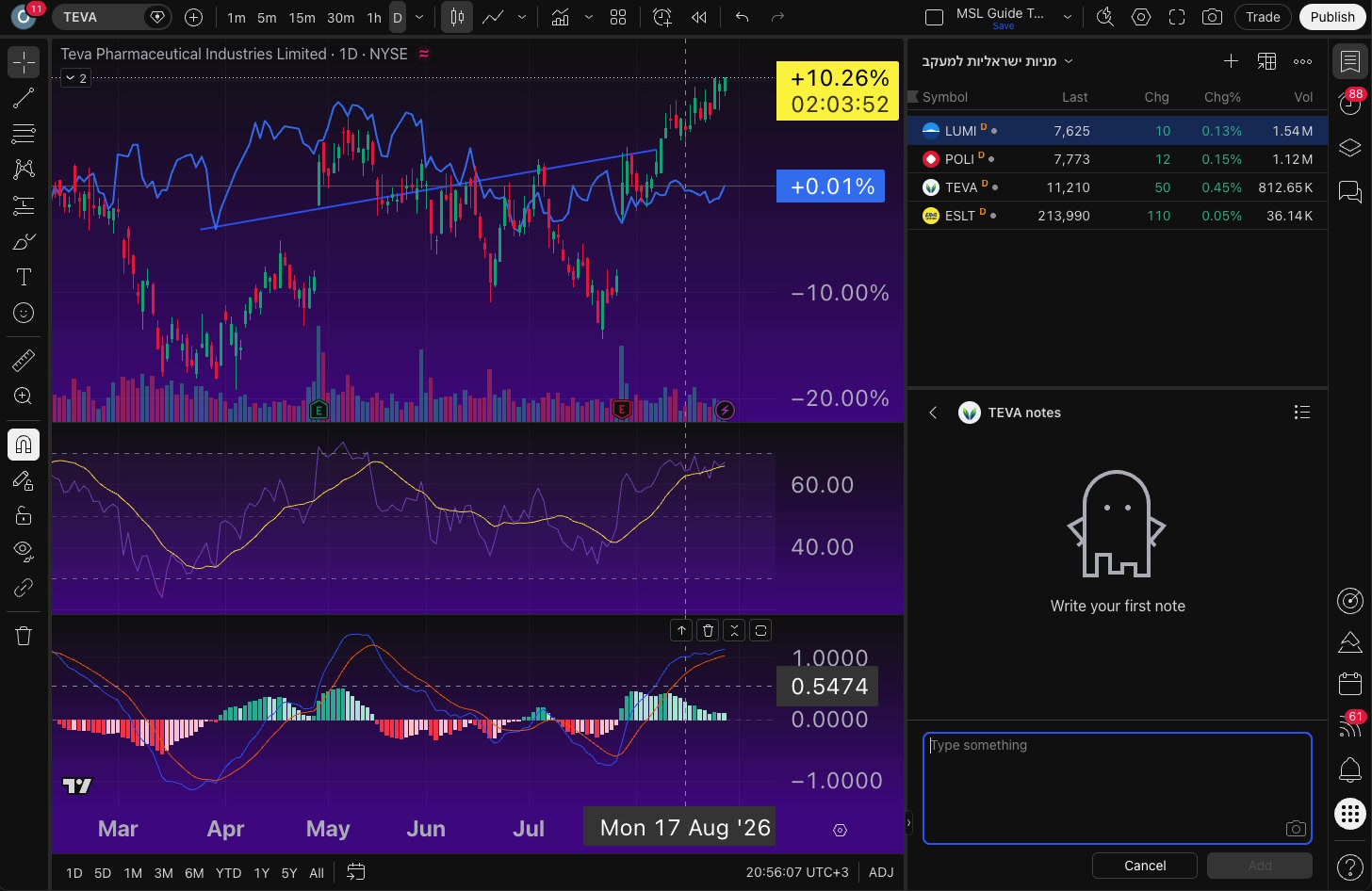Viewport: 1372px width, 891px height.
Task: Expand the indicators favorites dropdown chevron
Action: [589, 17]
